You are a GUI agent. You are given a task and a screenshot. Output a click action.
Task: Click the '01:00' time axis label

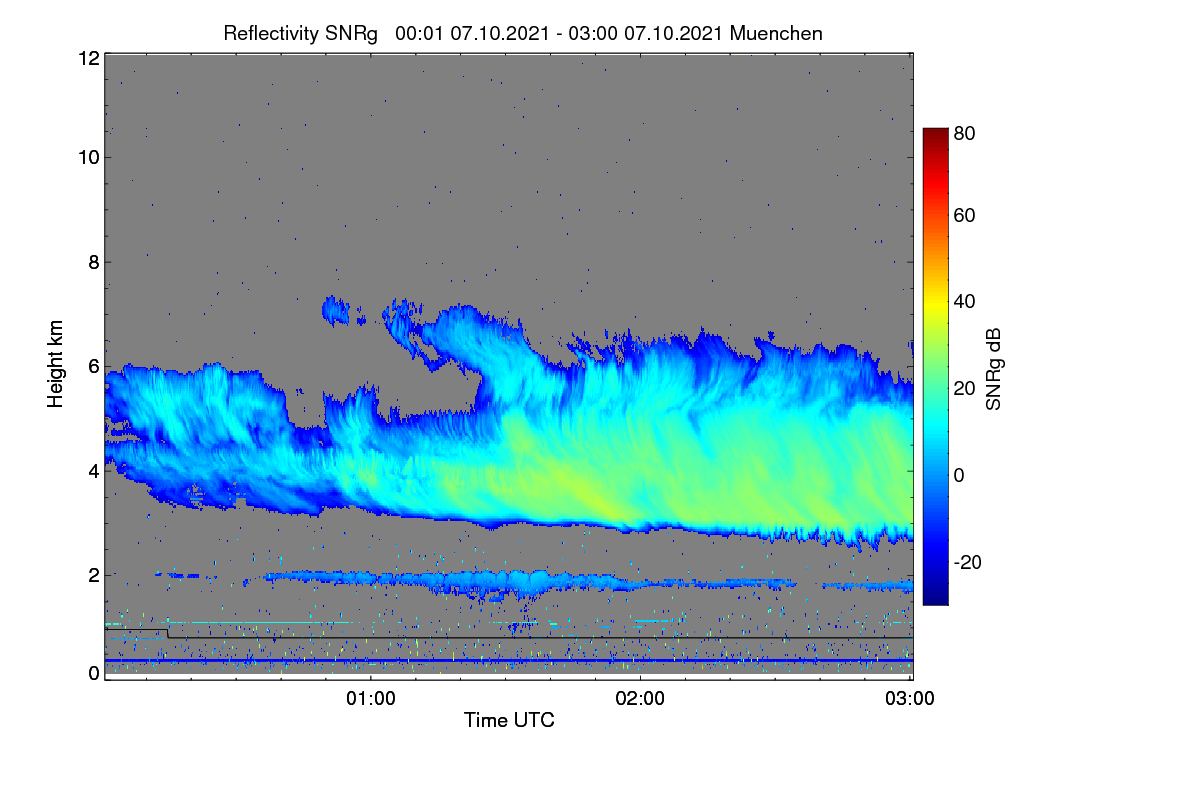click(x=371, y=699)
